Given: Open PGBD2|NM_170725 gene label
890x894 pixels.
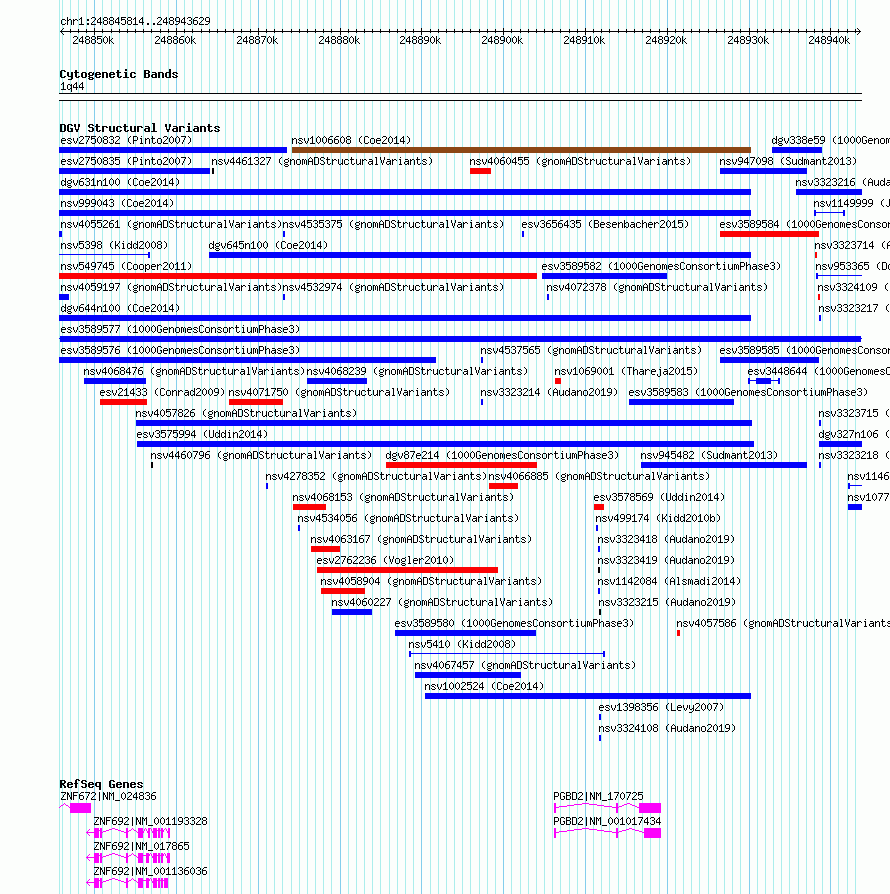Looking at the screenshot, I should coord(598,797).
